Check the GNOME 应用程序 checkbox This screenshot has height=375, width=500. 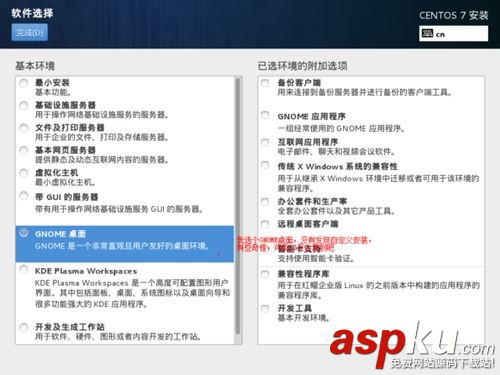coord(265,115)
